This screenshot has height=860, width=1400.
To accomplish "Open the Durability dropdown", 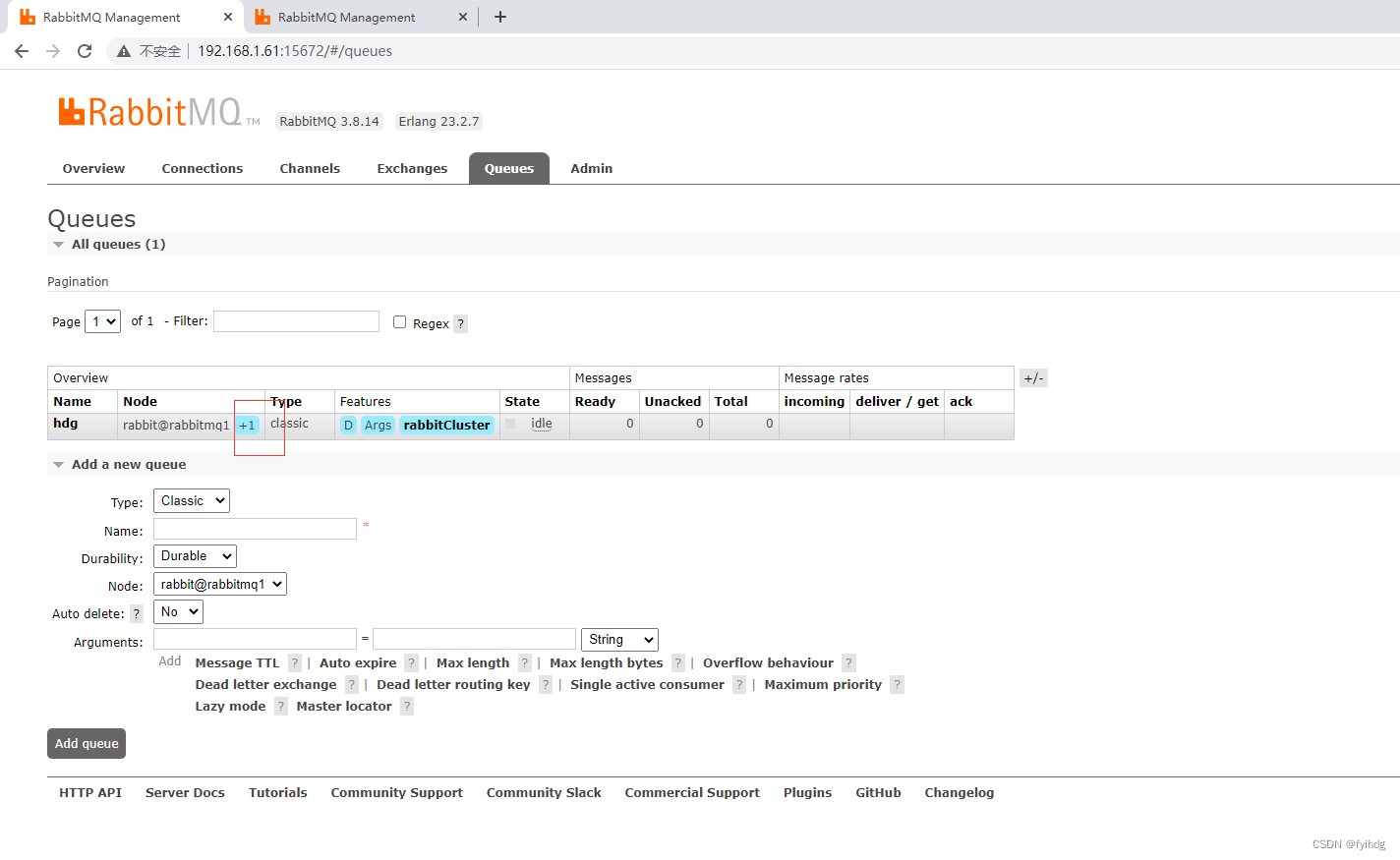I will [x=195, y=556].
